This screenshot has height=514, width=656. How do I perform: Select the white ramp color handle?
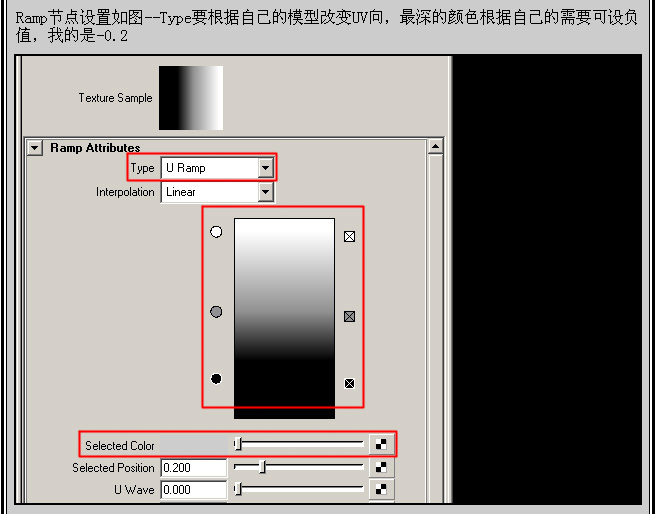[216, 232]
